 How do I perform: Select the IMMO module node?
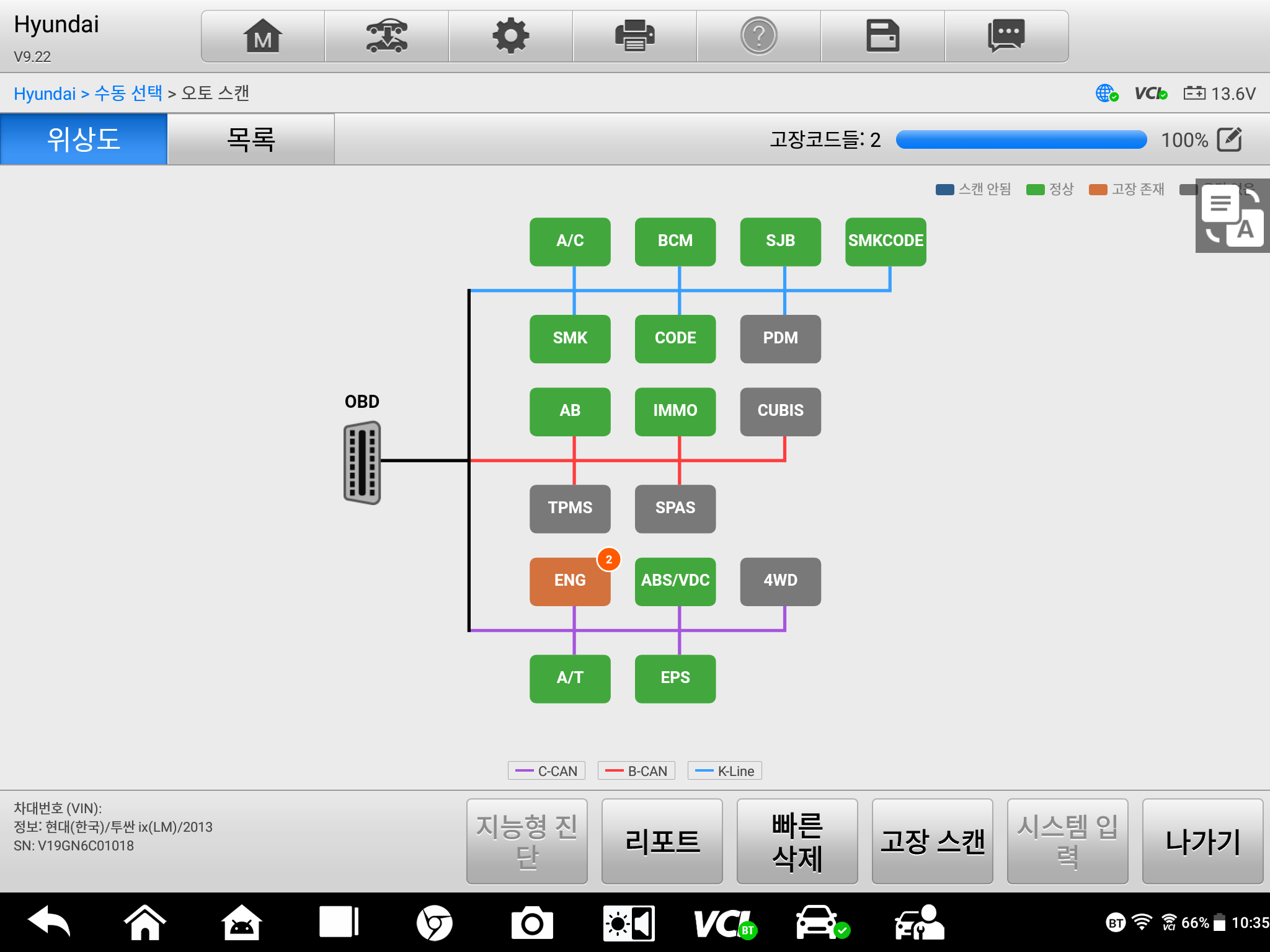(x=675, y=411)
